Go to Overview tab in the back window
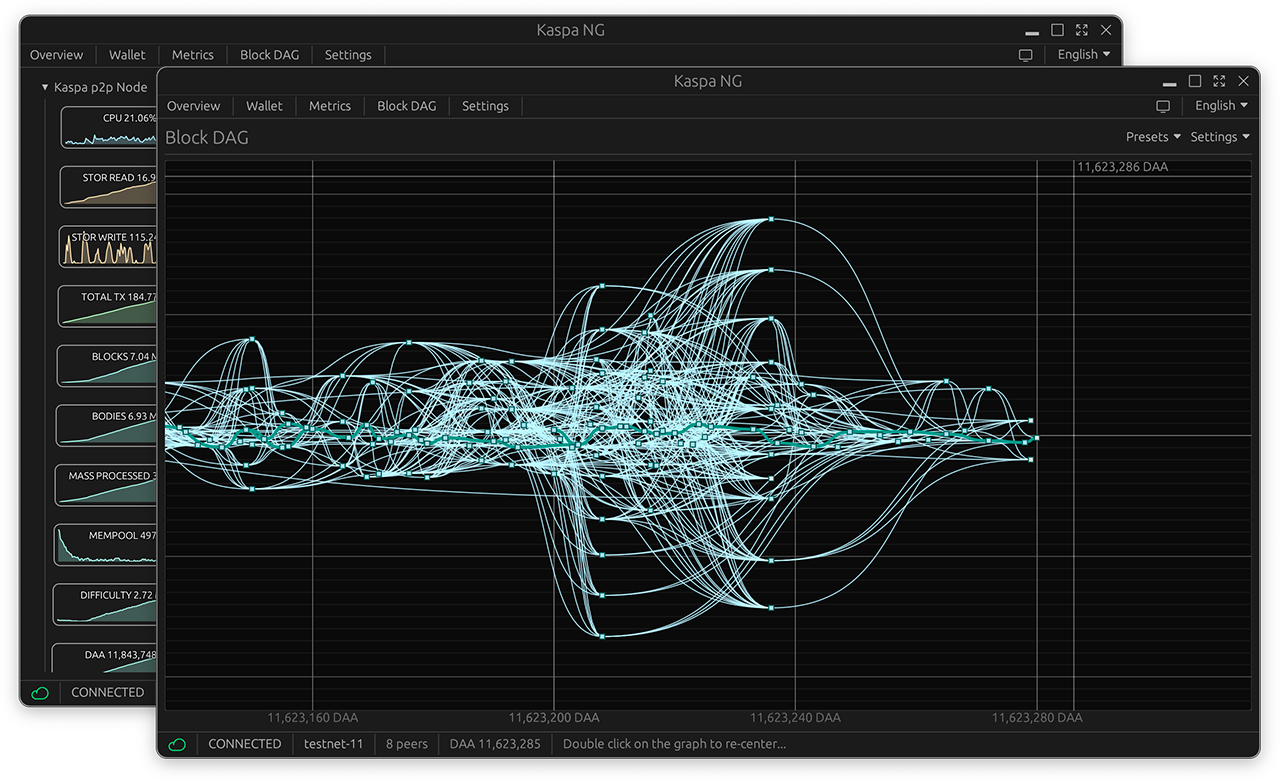 coord(56,55)
